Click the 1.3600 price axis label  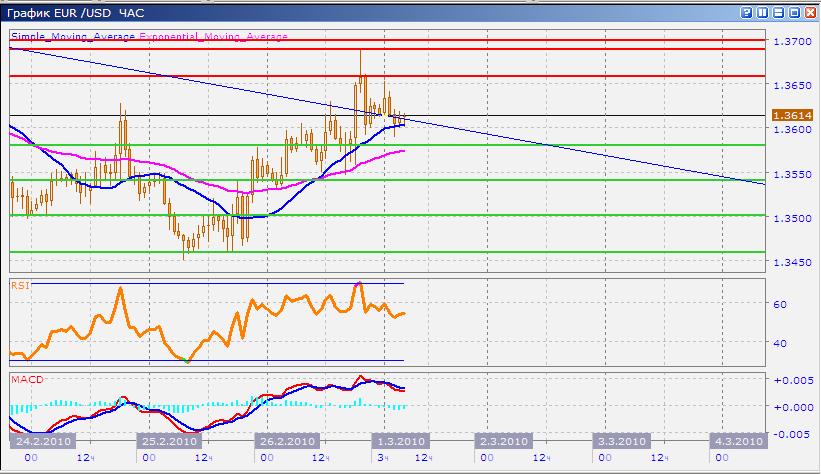click(x=793, y=129)
